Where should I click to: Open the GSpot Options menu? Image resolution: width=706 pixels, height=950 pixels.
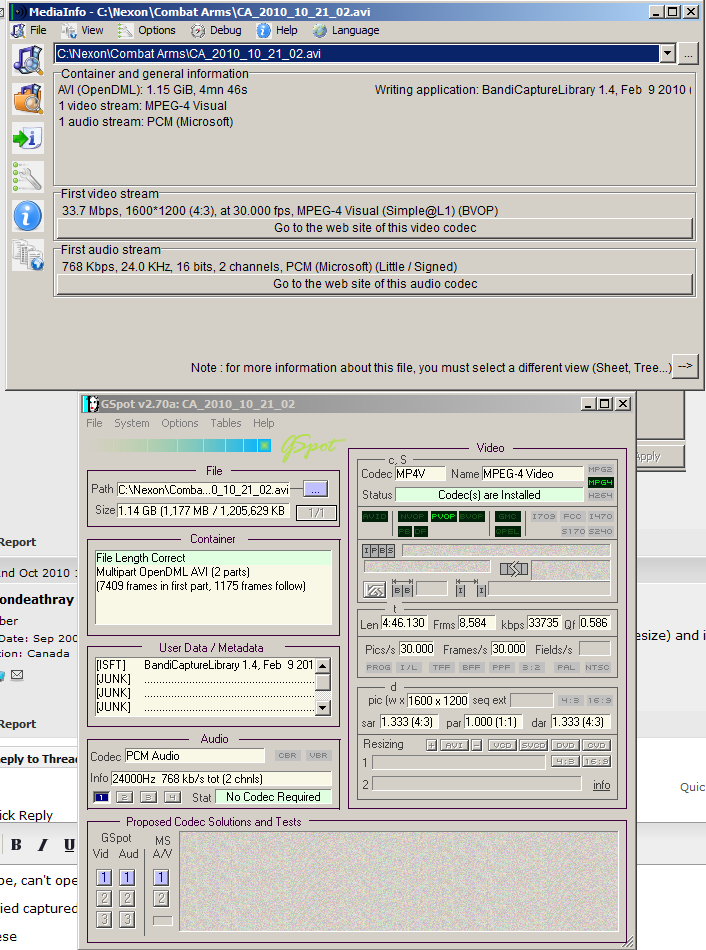tap(179, 423)
